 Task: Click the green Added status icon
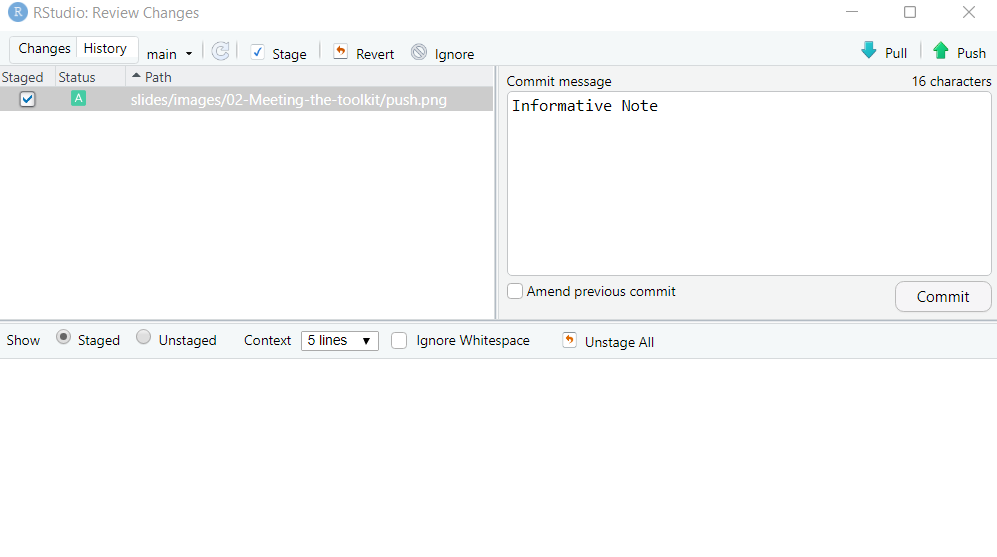click(x=78, y=98)
